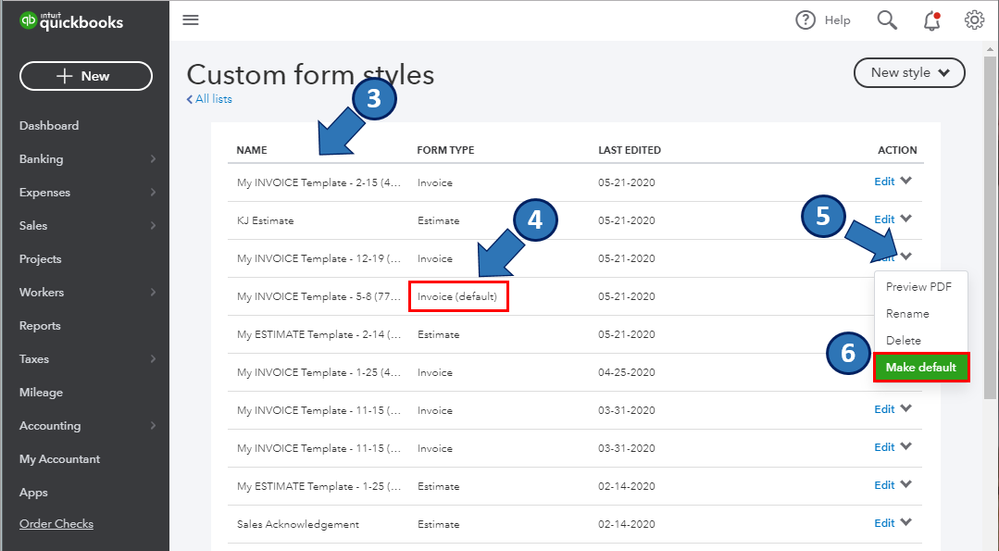Expand action arrow for Sales Acknowledgement
This screenshot has width=999, height=551.
tap(907, 522)
